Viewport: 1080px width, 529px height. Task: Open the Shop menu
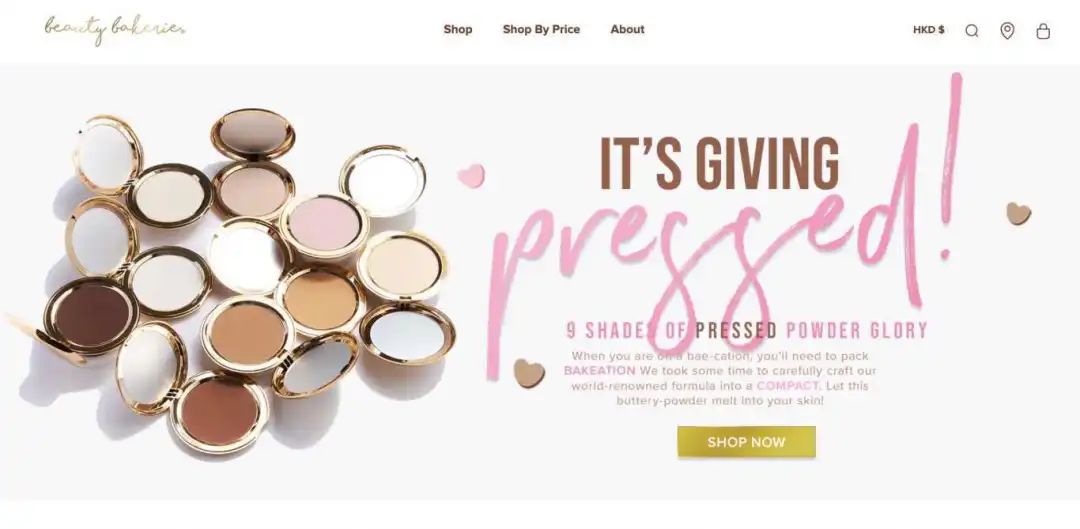[458, 30]
